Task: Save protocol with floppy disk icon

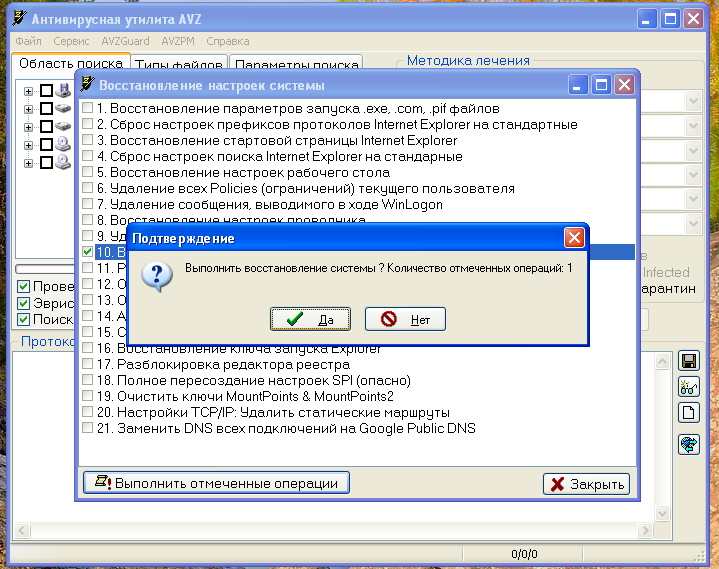Action: coord(689,361)
